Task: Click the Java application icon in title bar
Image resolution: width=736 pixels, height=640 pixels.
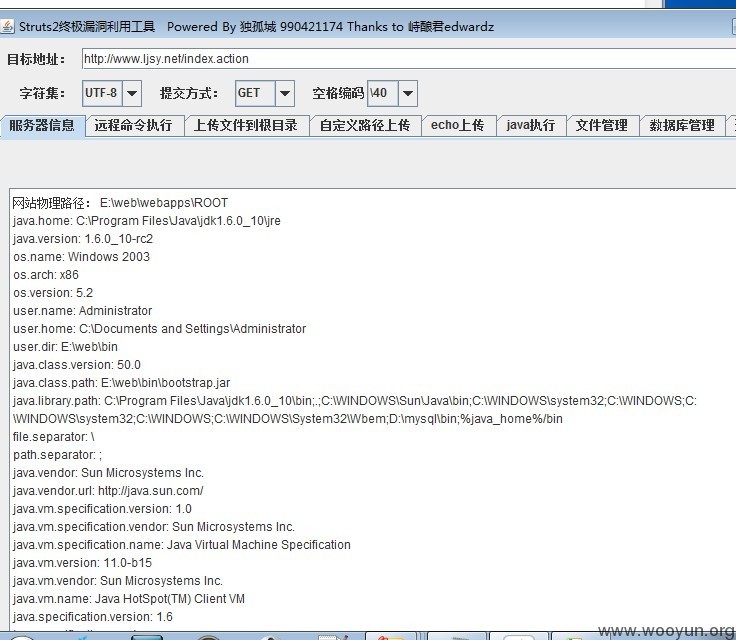Action: click(7, 26)
